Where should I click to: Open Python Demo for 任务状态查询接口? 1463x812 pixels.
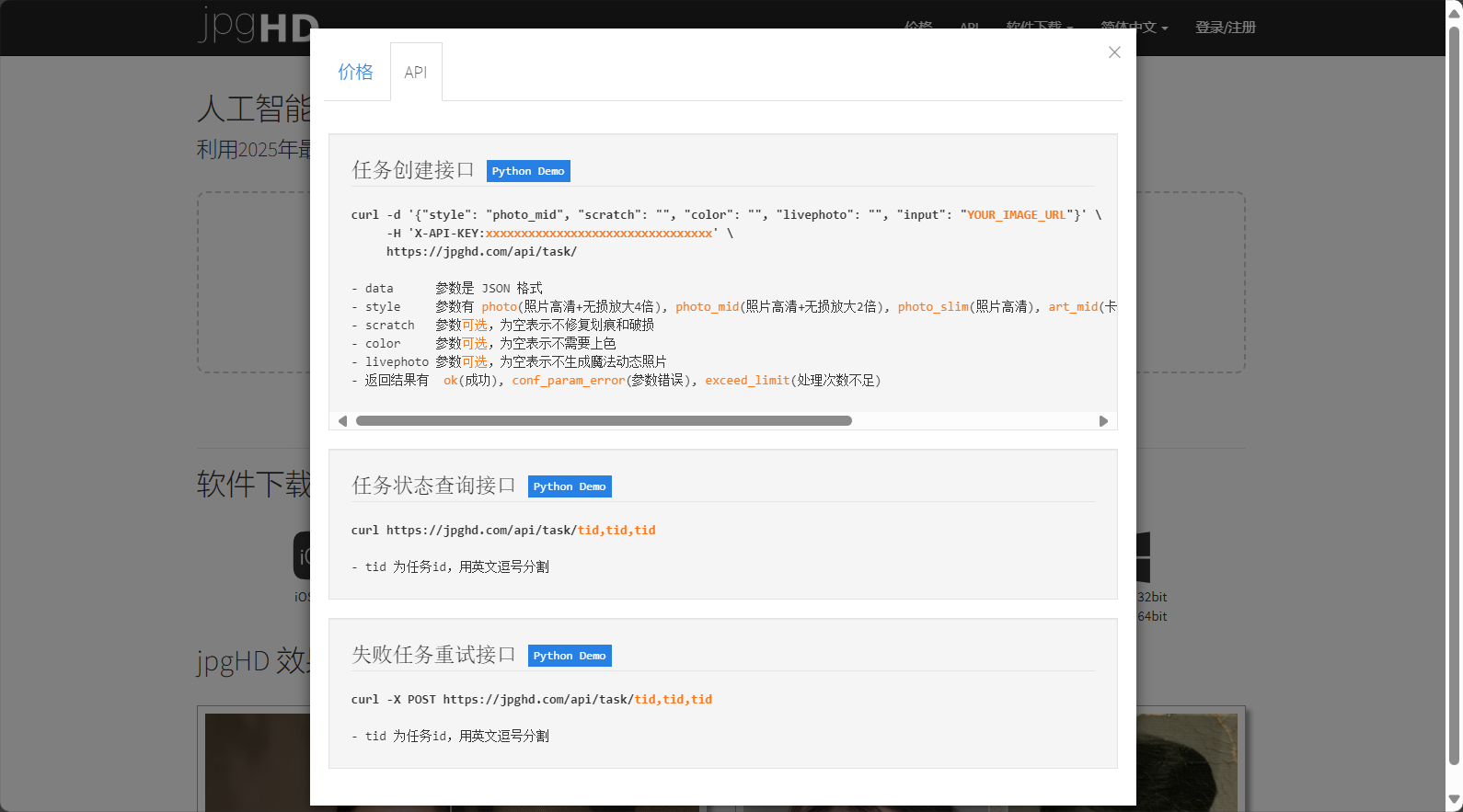(x=570, y=486)
